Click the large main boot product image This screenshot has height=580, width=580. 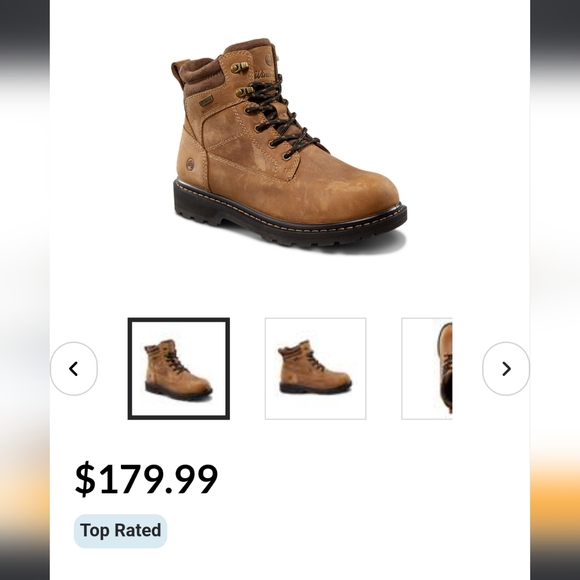pos(289,145)
